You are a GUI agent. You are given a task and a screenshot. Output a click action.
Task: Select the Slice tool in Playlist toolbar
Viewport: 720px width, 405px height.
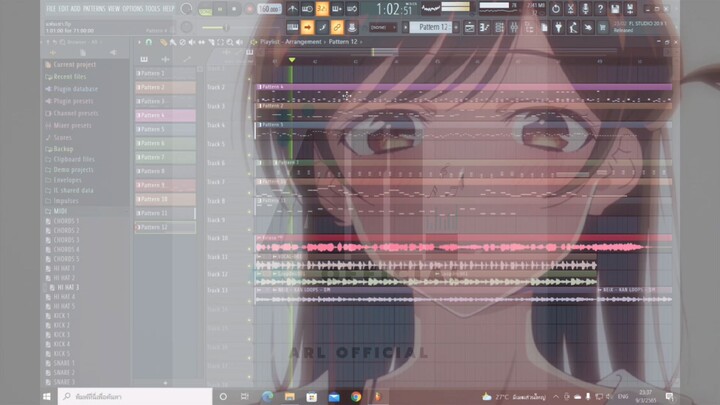point(211,42)
